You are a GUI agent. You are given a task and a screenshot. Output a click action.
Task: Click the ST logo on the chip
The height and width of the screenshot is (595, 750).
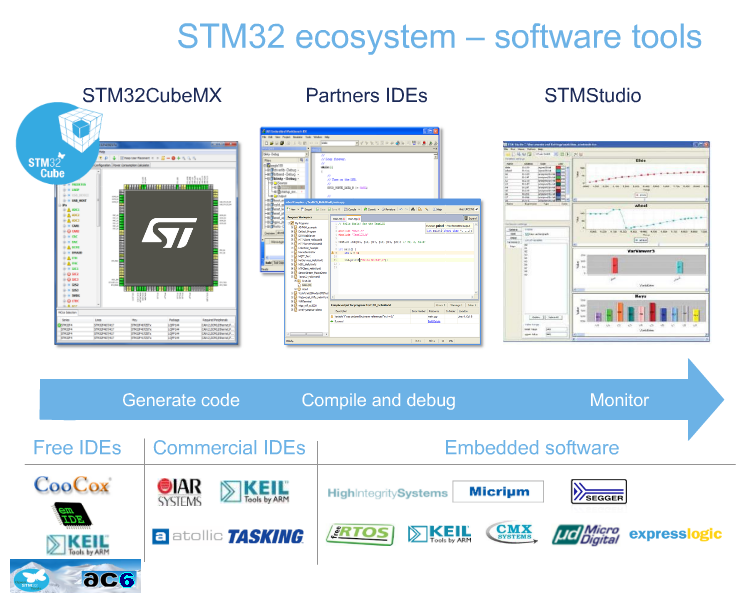pyautogui.click(x=169, y=233)
